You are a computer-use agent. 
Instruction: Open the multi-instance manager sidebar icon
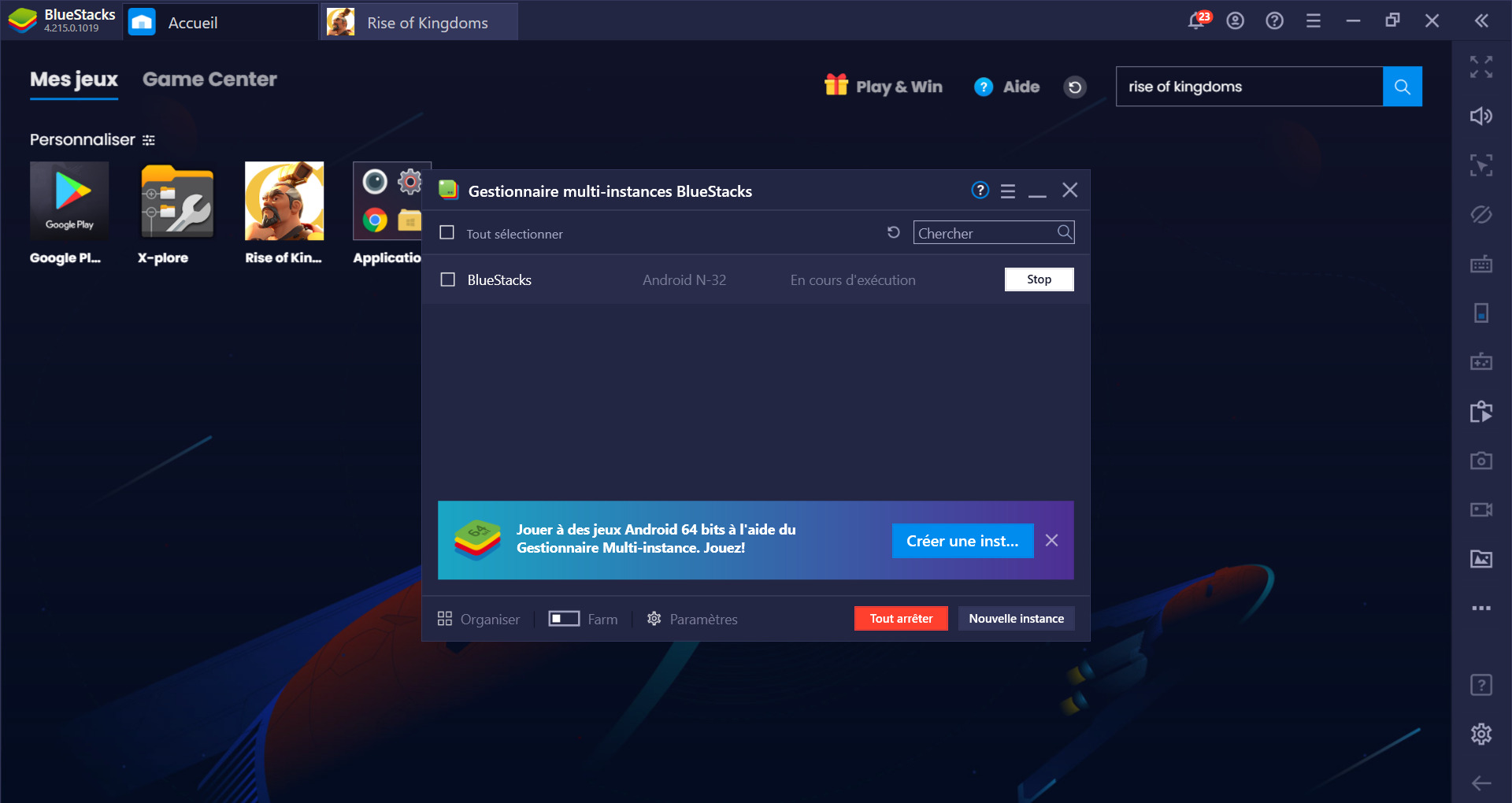coord(1481,411)
